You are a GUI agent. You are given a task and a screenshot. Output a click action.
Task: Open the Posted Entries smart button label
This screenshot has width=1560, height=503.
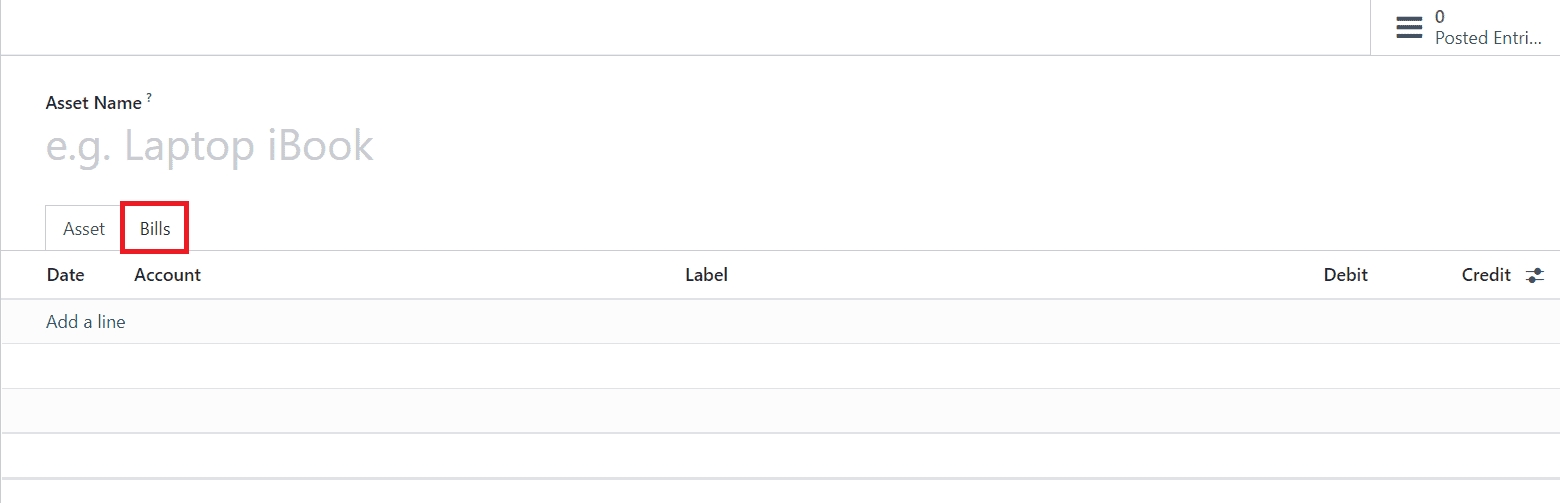(1488, 38)
